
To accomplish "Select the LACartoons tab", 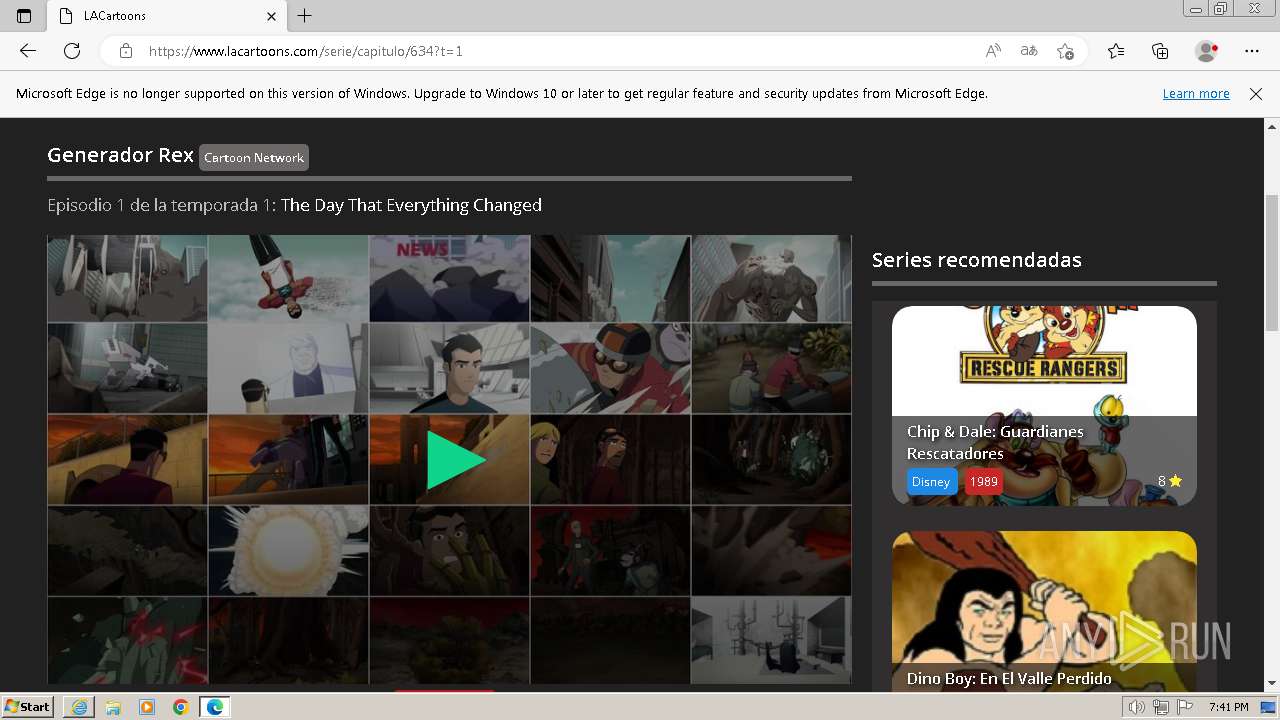I will point(167,16).
